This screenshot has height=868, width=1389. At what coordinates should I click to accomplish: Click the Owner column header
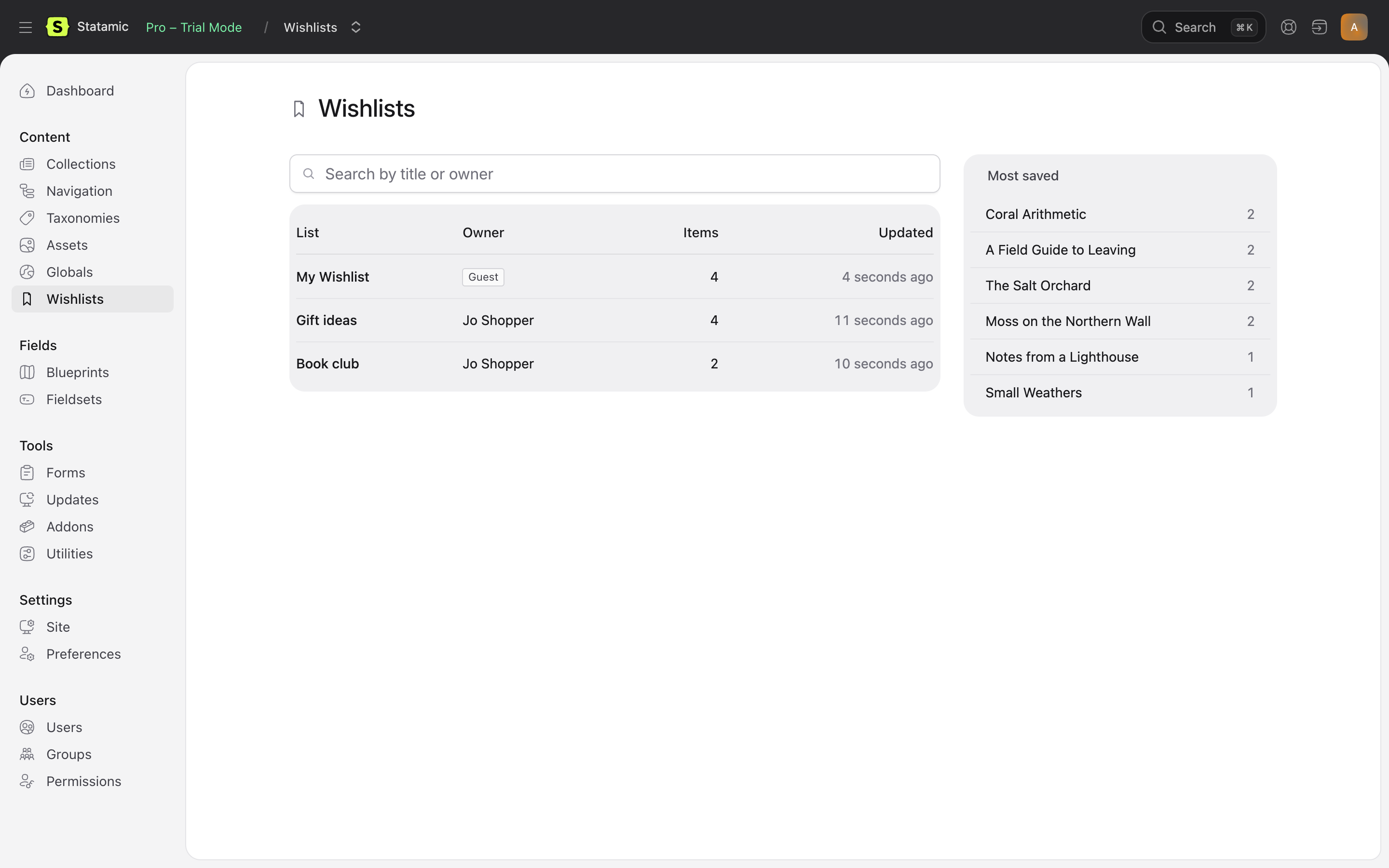[483, 232]
